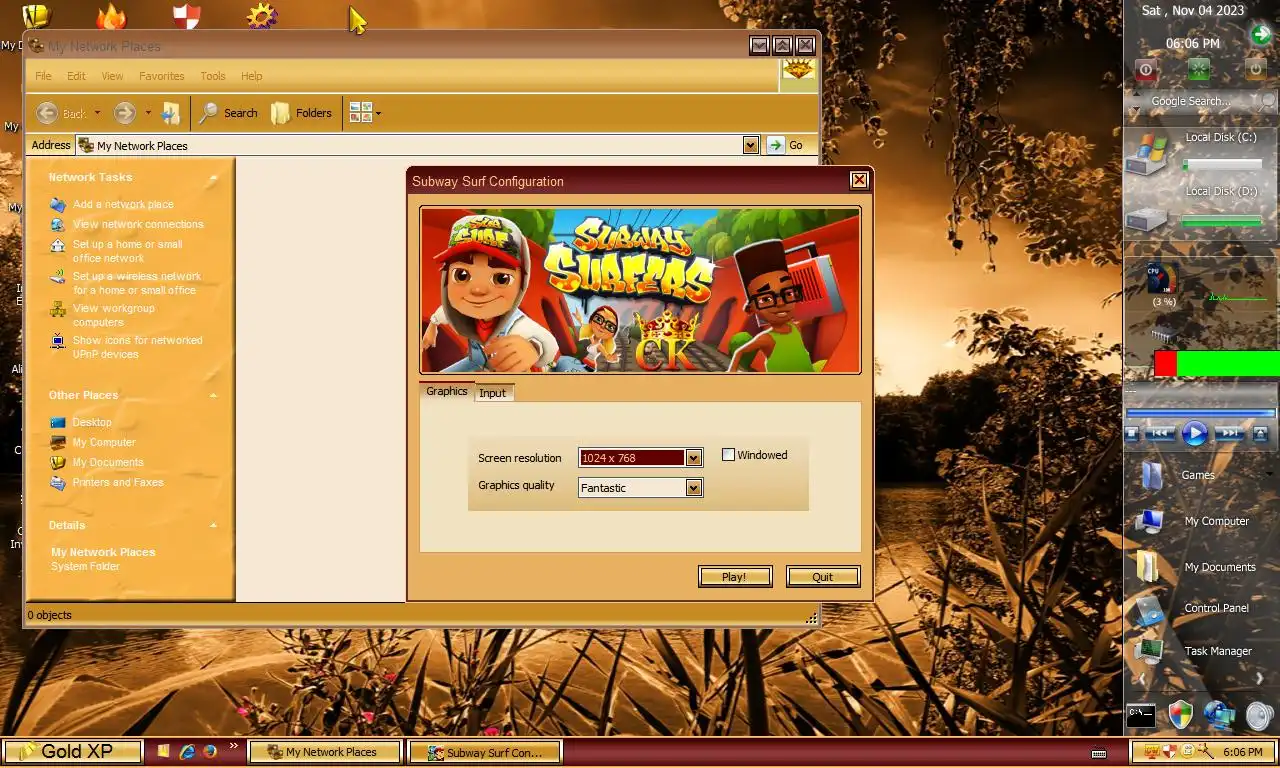Open Printers and Faxes under Other Places
1280x768 pixels.
118,482
